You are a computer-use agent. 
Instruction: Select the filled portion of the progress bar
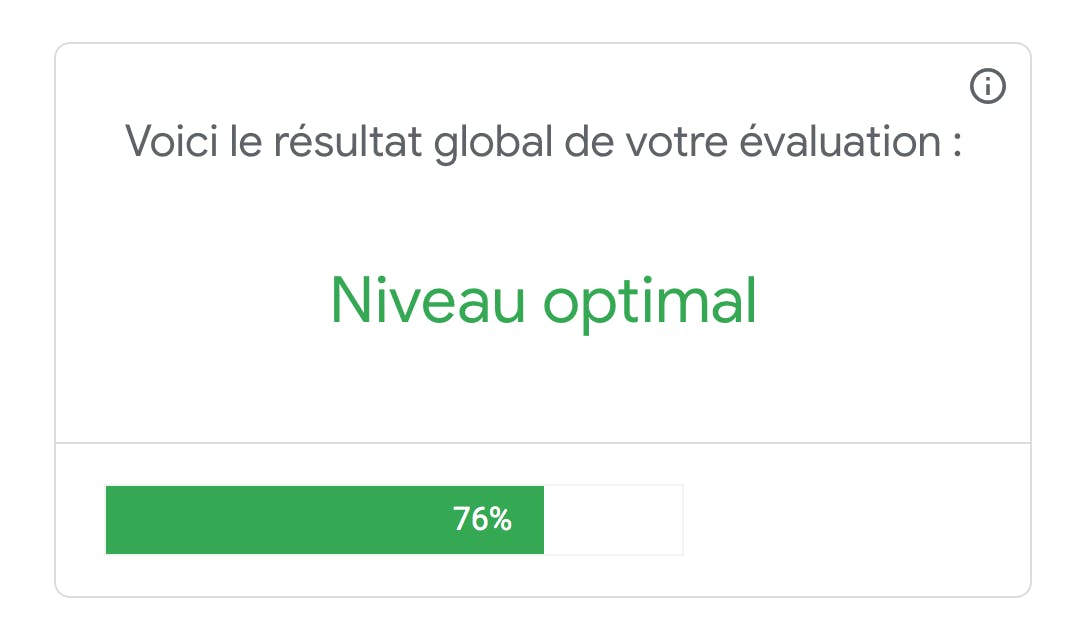324,520
